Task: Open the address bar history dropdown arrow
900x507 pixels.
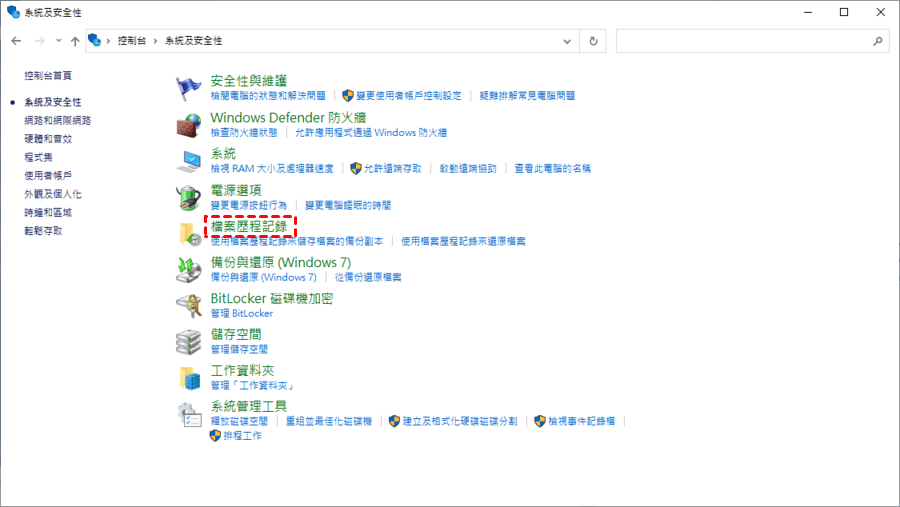Action: pos(568,41)
